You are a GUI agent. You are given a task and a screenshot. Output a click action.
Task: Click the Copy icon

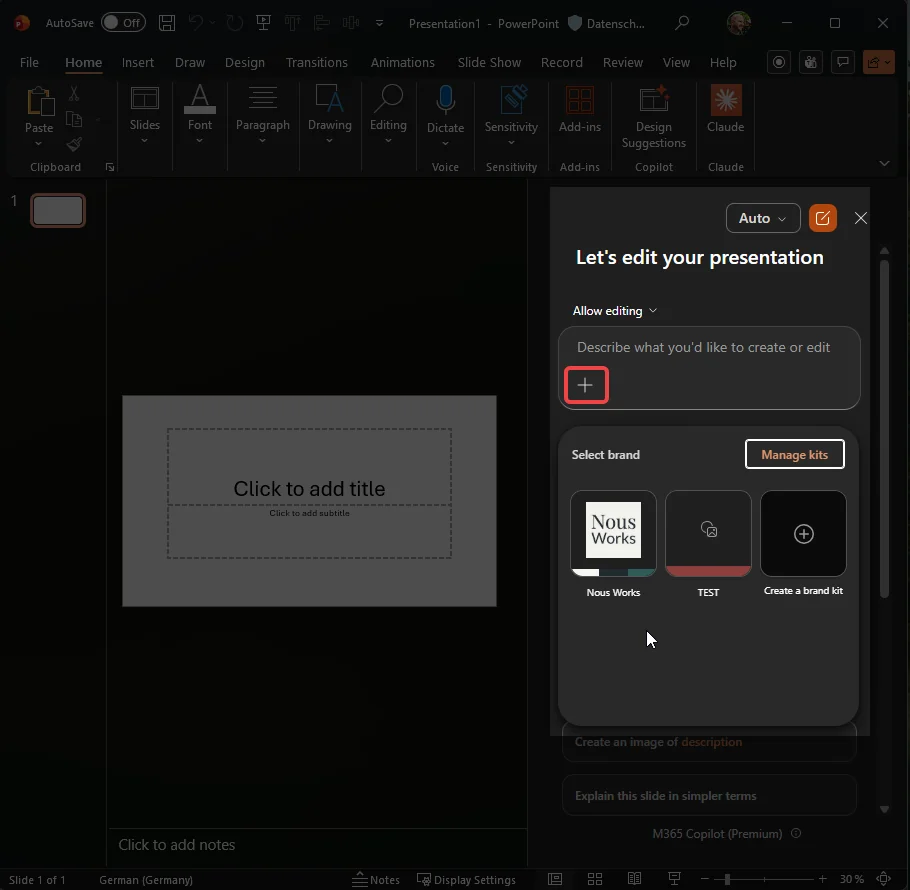(x=74, y=119)
